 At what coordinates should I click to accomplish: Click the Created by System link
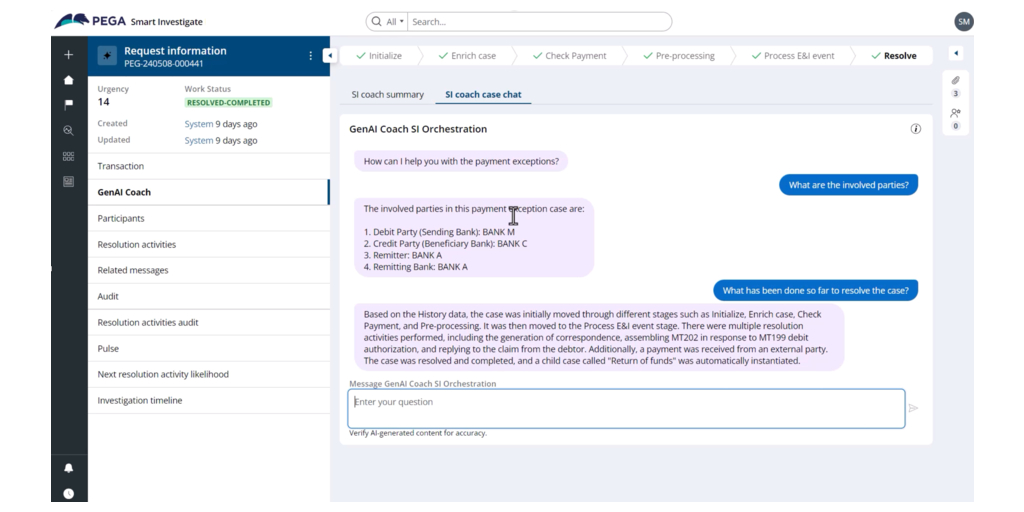click(x=199, y=123)
